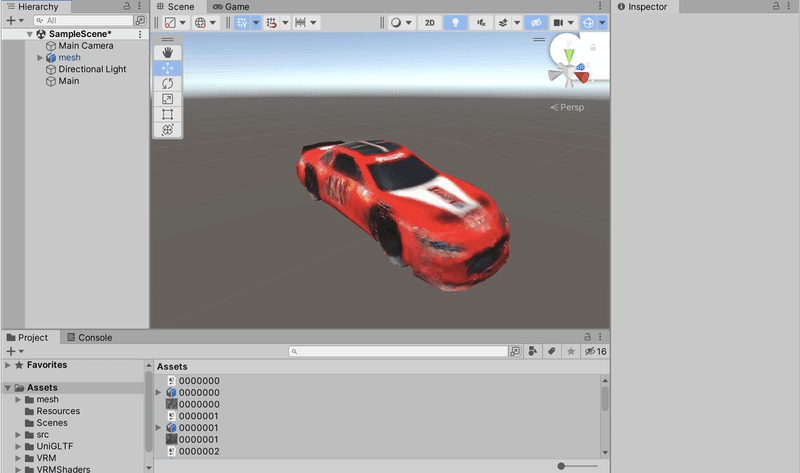Click the global/local handle rotation icon
Viewport: 800px width, 473px height.
(201, 22)
